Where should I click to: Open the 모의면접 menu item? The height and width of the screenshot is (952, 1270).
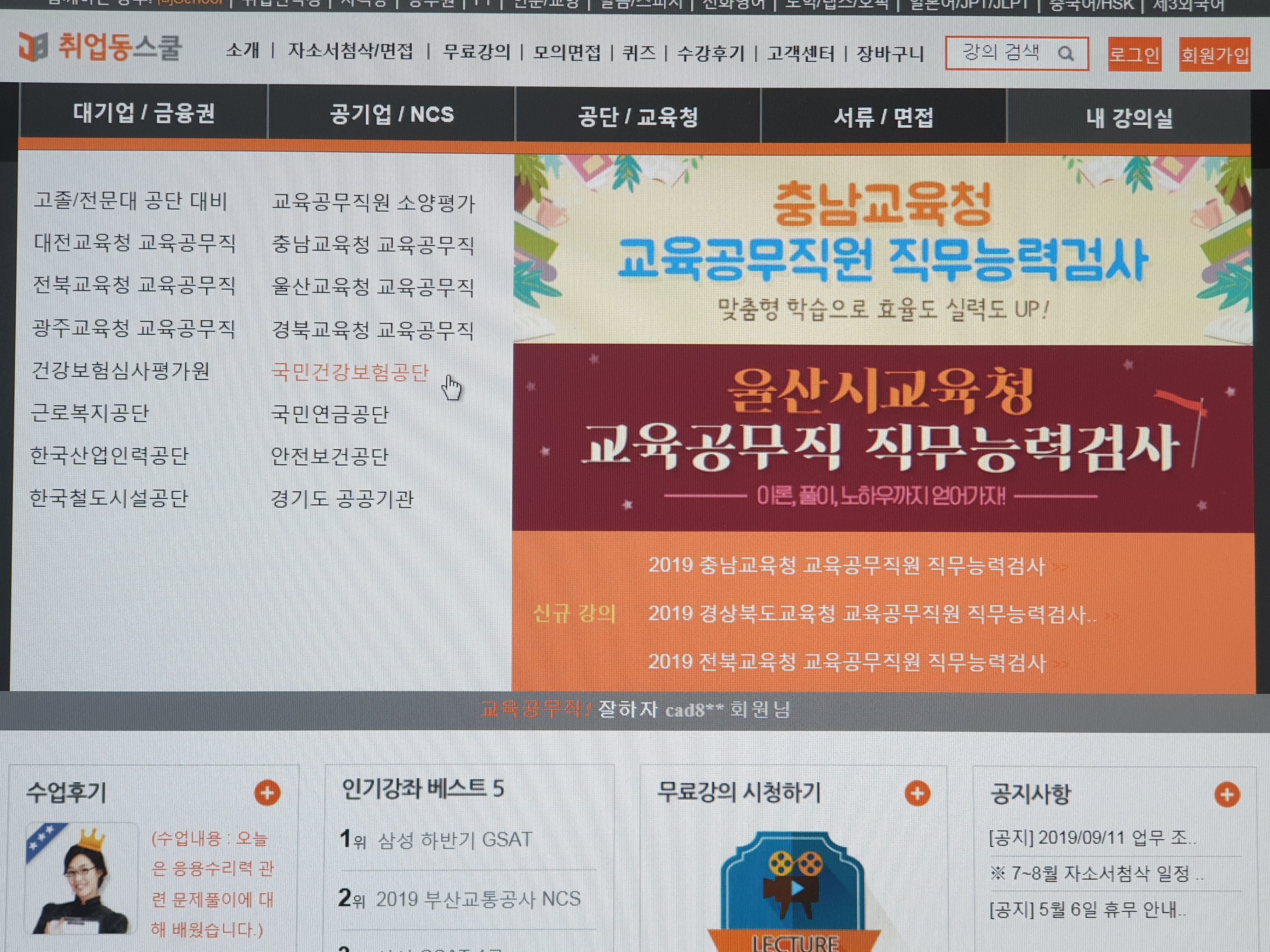point(567,53)
